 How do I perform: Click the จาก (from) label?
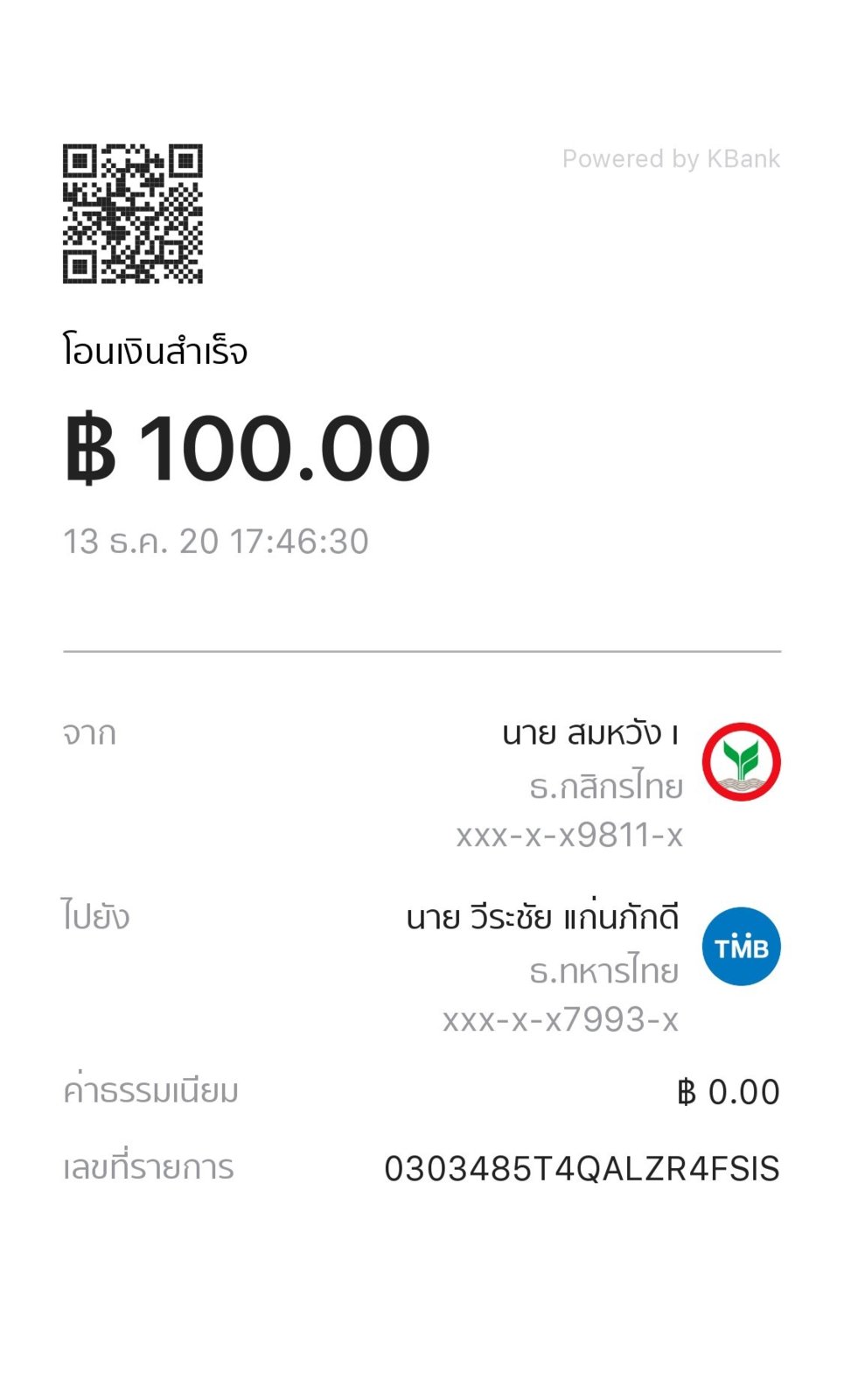(89, 733)
